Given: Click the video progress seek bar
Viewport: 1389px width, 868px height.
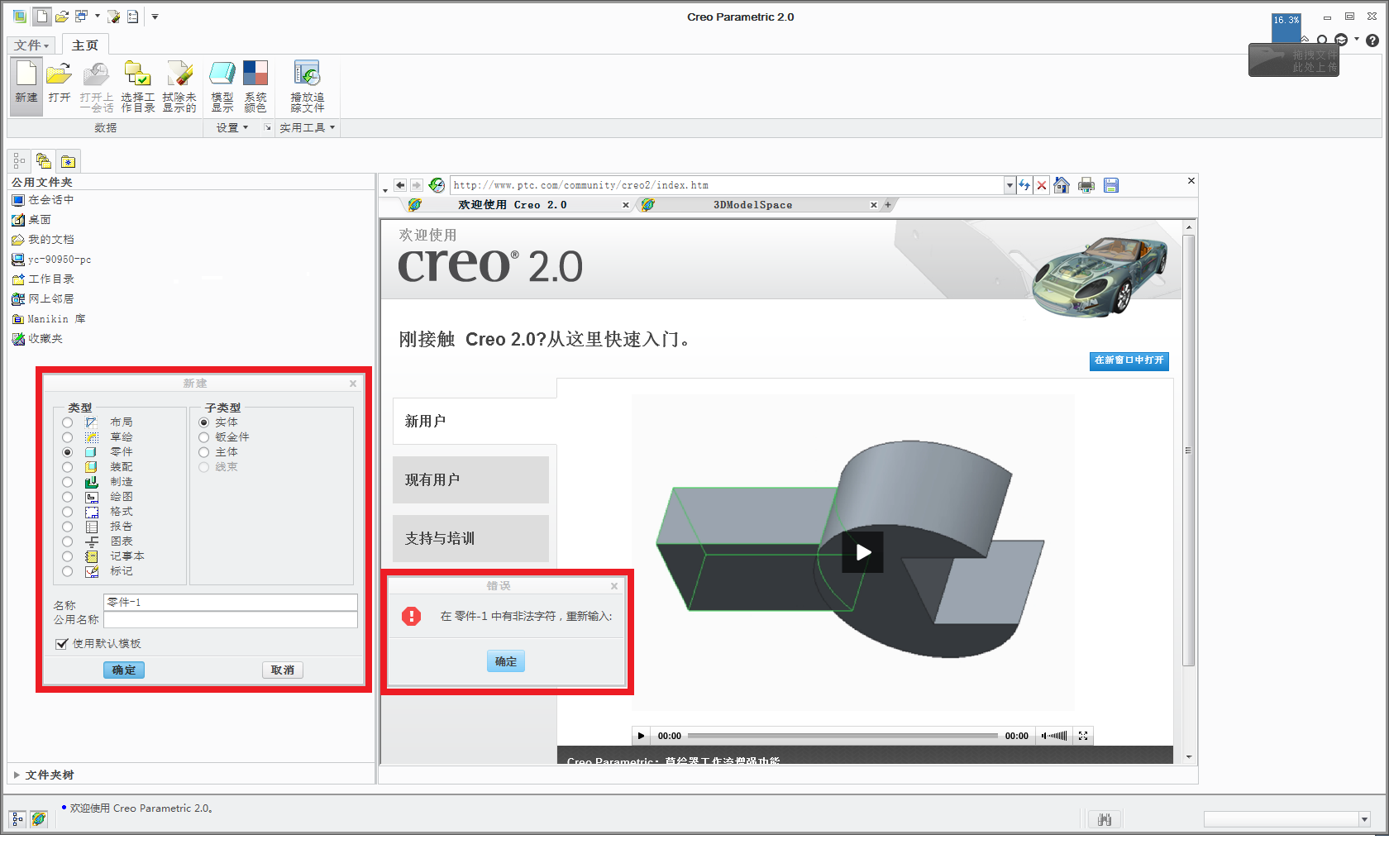Looking at the screenshot, I should coord(842,736).
